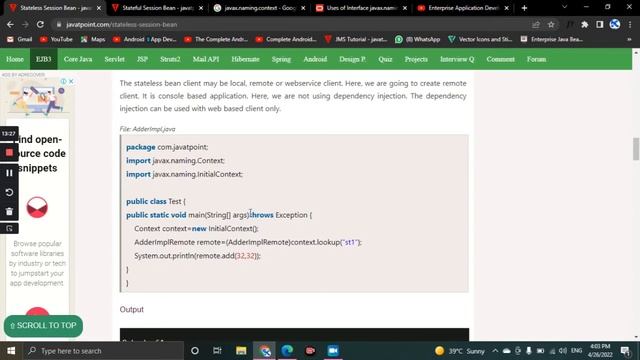
Task: Close the Stateless Session Bean tab
Action: pyautogui.click(x=99, y=8)
